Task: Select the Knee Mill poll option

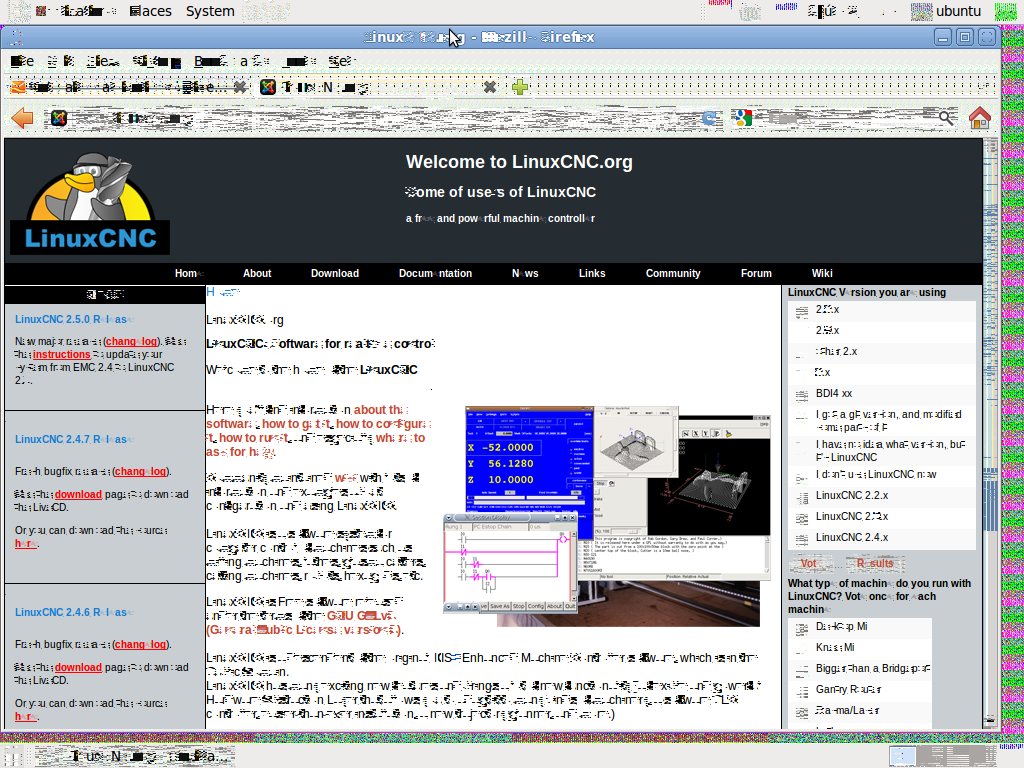Action: coord(802,648)
